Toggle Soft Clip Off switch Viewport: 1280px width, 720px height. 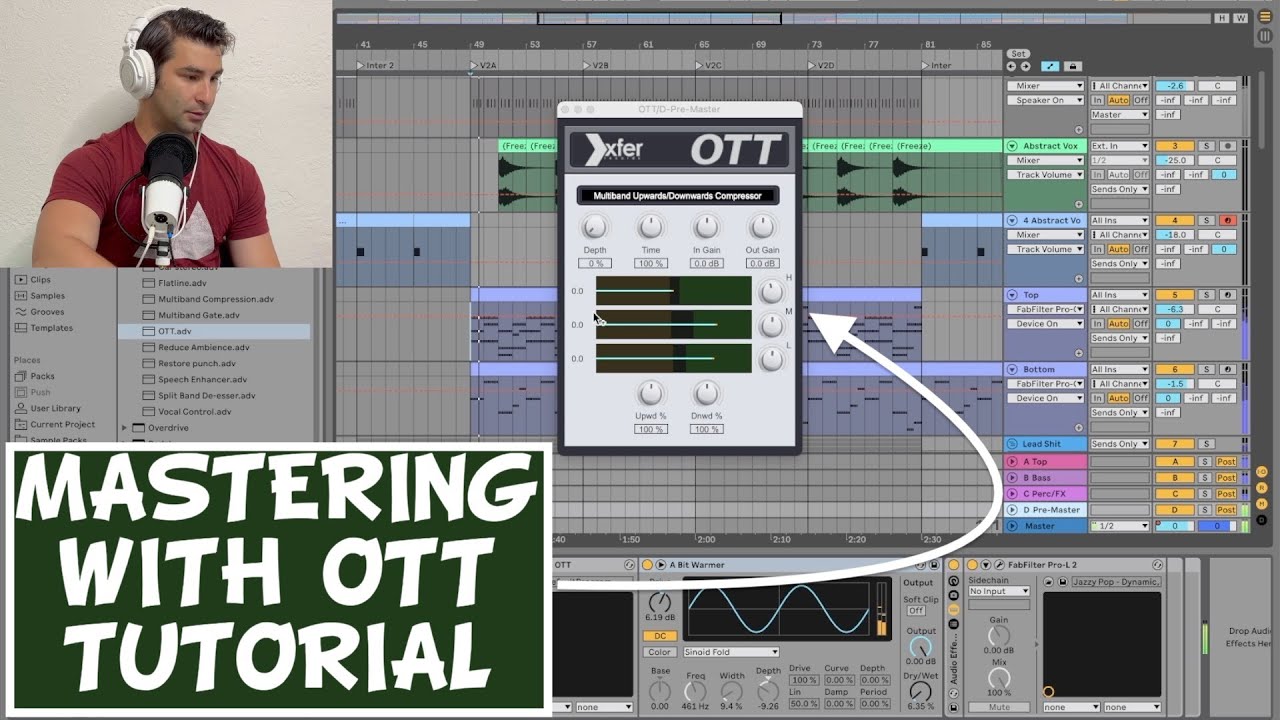coord(915,611)
